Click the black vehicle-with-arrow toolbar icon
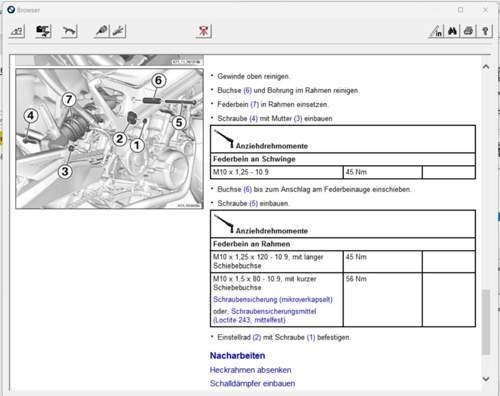The height and width of the screenshot is (396, 500). [43, 31]
